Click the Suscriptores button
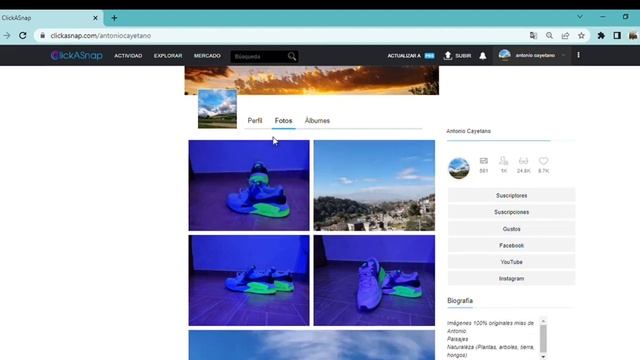 pos(511,196)
